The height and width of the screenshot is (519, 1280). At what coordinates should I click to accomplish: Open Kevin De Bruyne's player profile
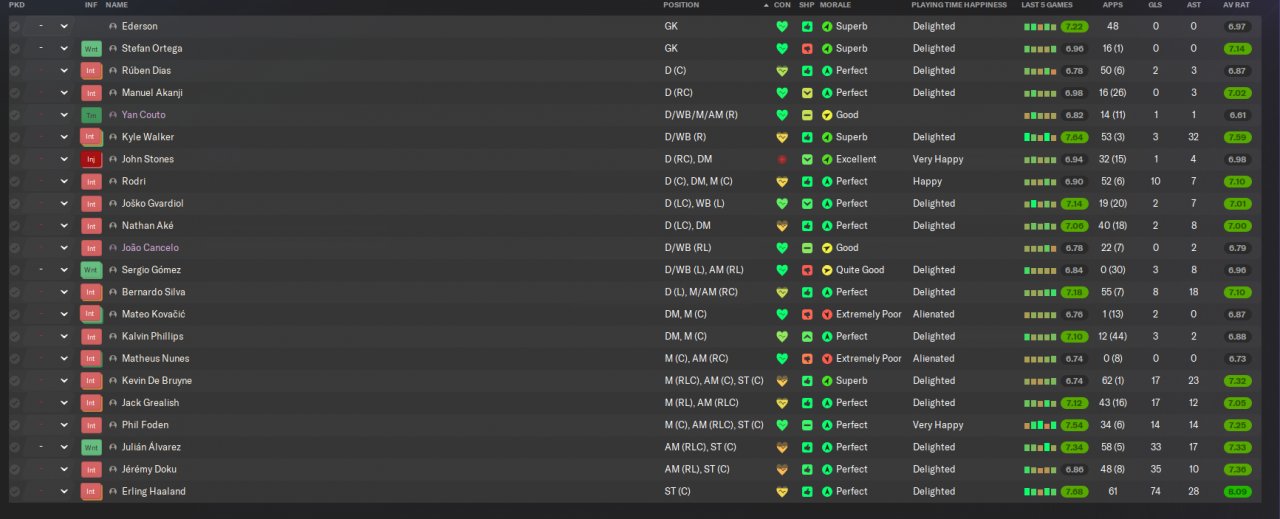coord(157,380)
